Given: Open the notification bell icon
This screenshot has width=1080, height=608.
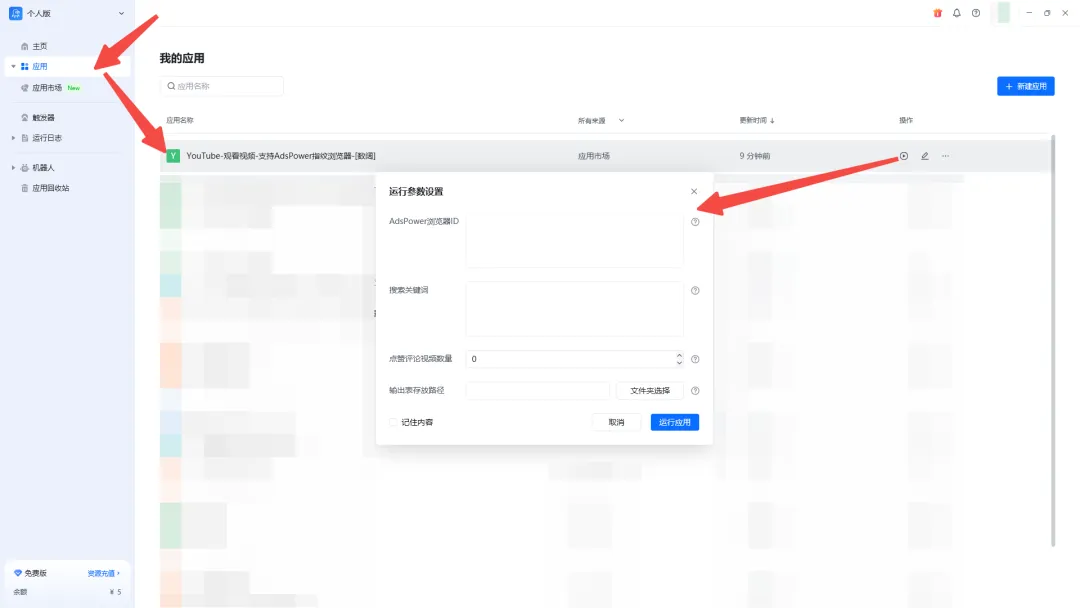Looking at the screenshot, I should click(x=957, y=13).
